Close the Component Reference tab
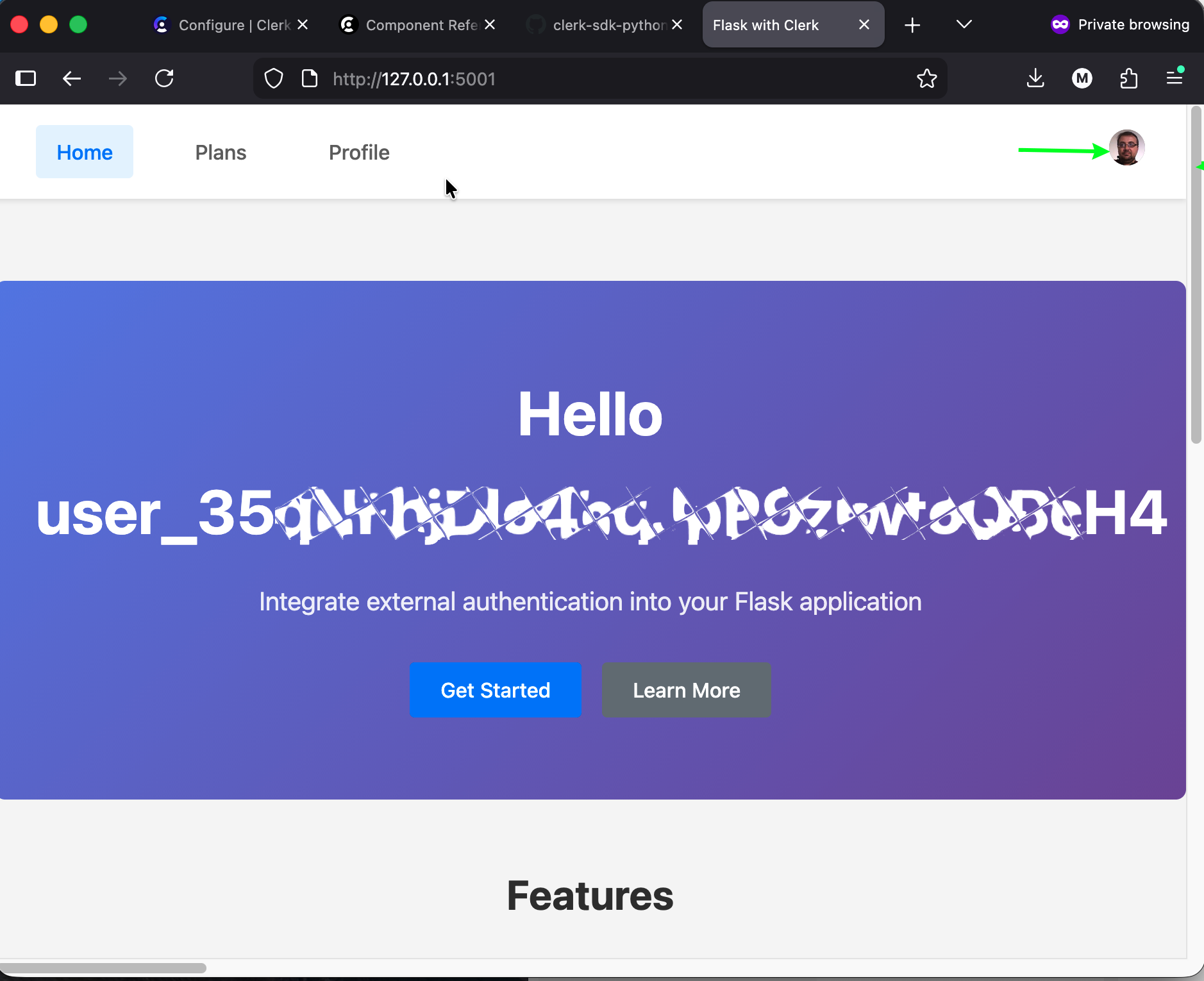The width and height of the screenshot is (1204, 981). 490,25
